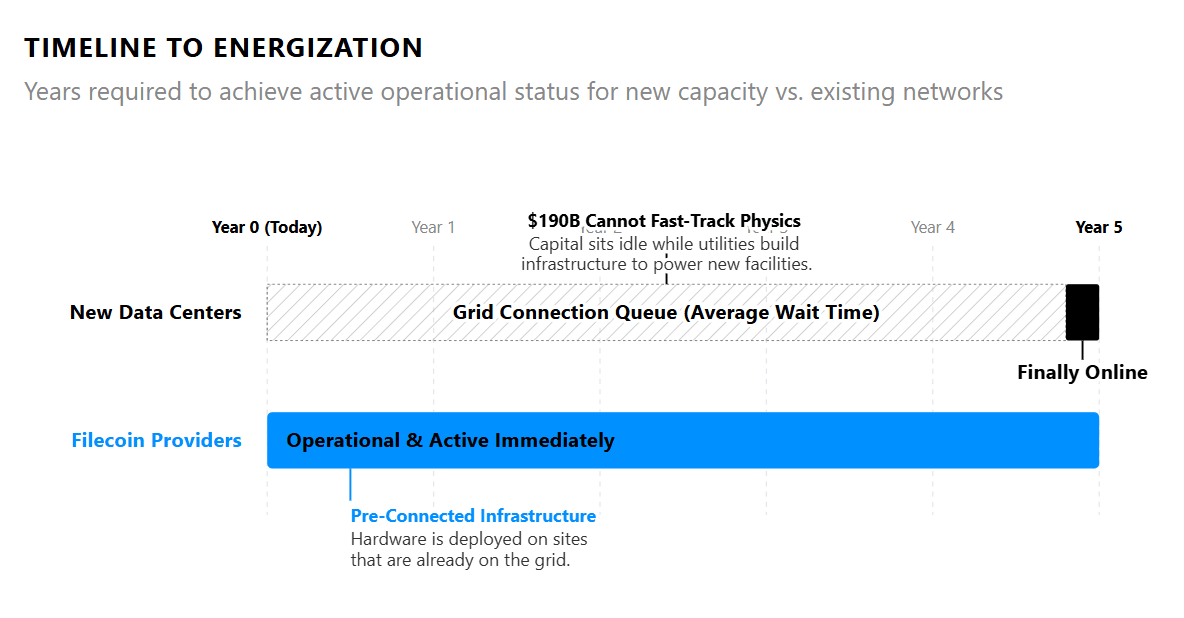Select the Year 5 axis label
Image resolution: width=1184 pixels, height=618 pixels.
pyautogui.click(x=1099, y=227)
